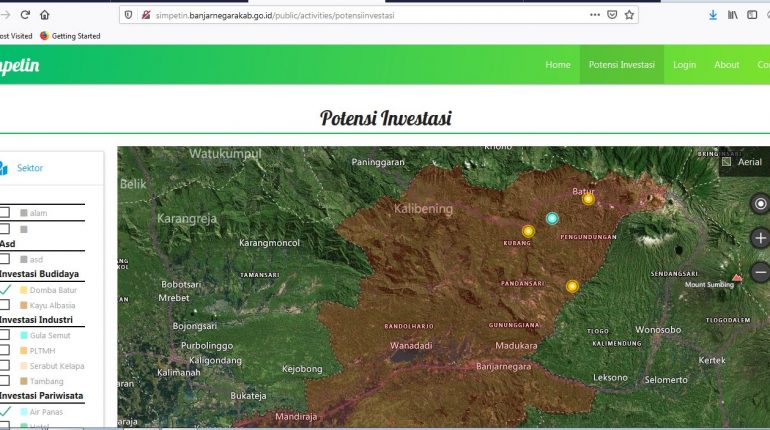770x430 pixels.
Task: Check the PLTMH sector checkbox
Action: (5, 350)
